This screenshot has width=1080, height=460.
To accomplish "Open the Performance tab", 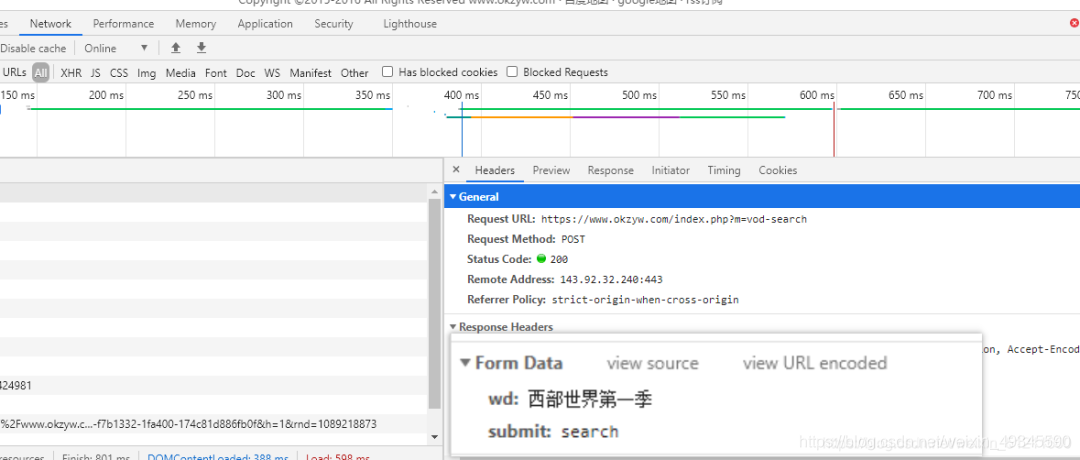I will coord(123,23).
